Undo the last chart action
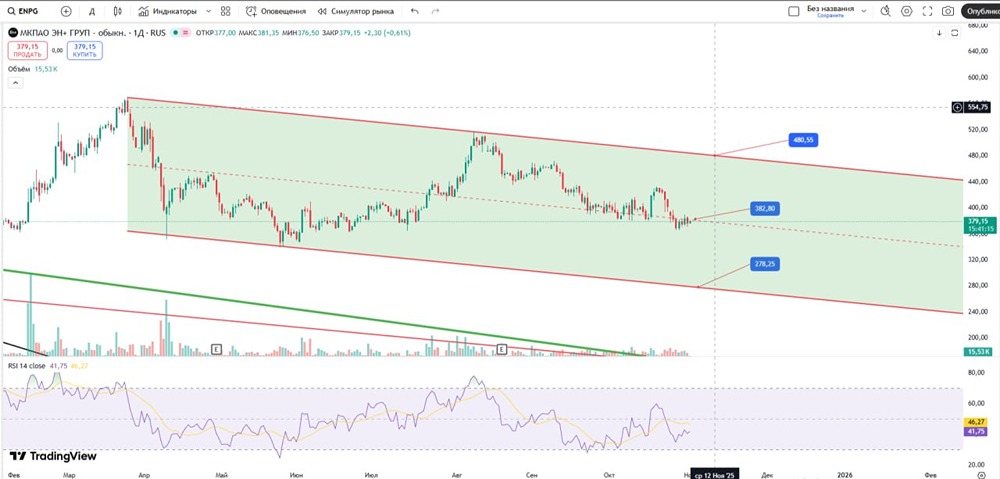The height and width of the screenshot is (479, 1000). 415,11
